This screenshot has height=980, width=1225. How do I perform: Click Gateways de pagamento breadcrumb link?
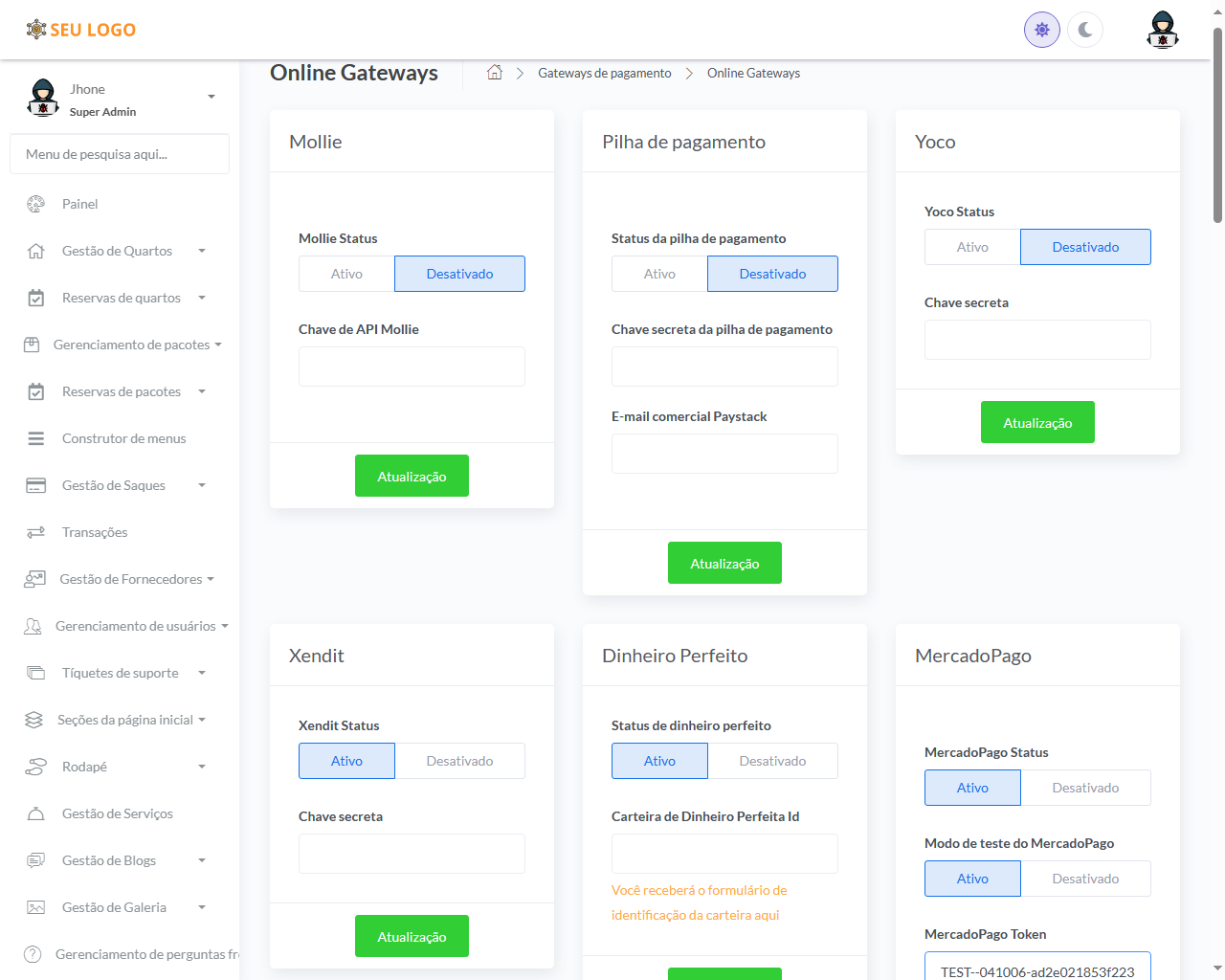604,73
